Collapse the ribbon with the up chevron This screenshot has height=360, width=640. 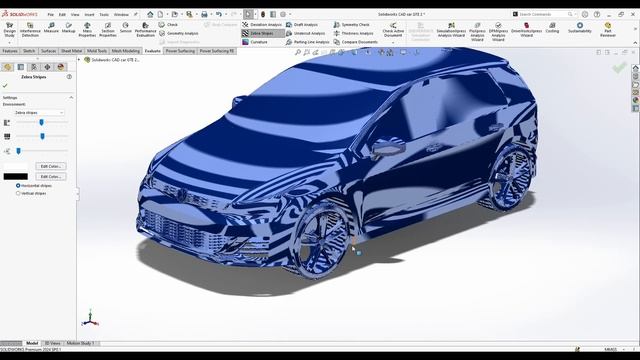(635, 42)
